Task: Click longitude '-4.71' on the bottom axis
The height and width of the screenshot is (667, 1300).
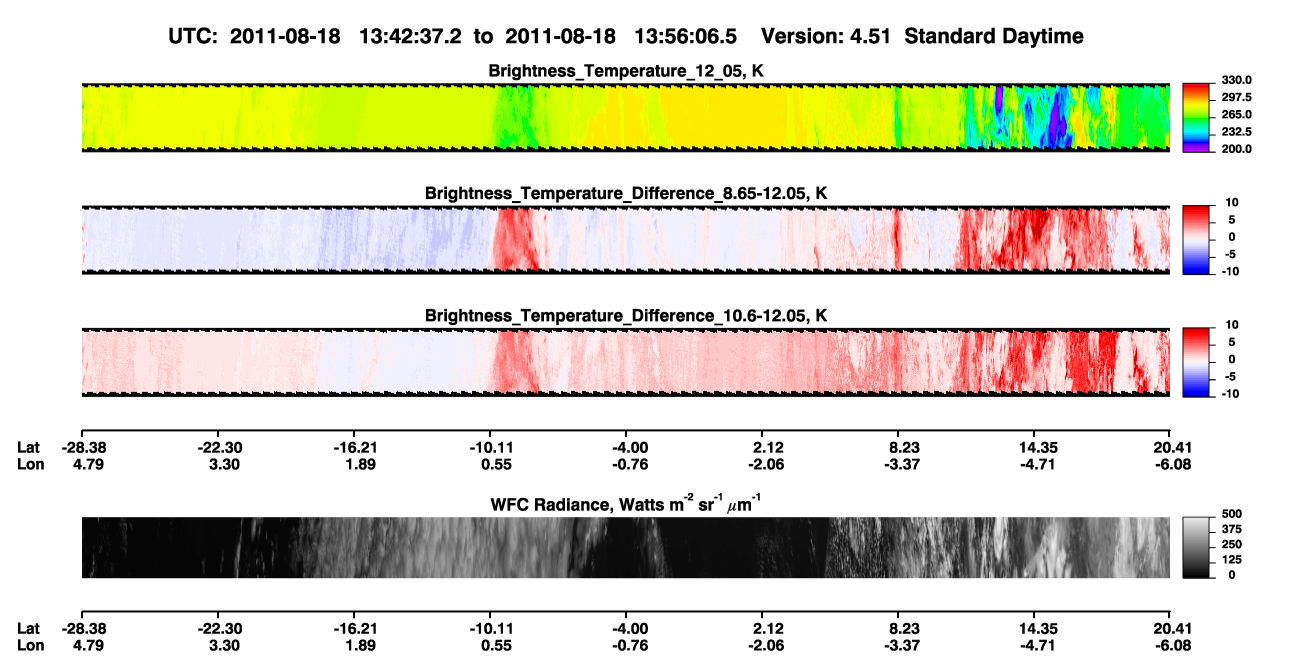Action: coord(1035,644)
